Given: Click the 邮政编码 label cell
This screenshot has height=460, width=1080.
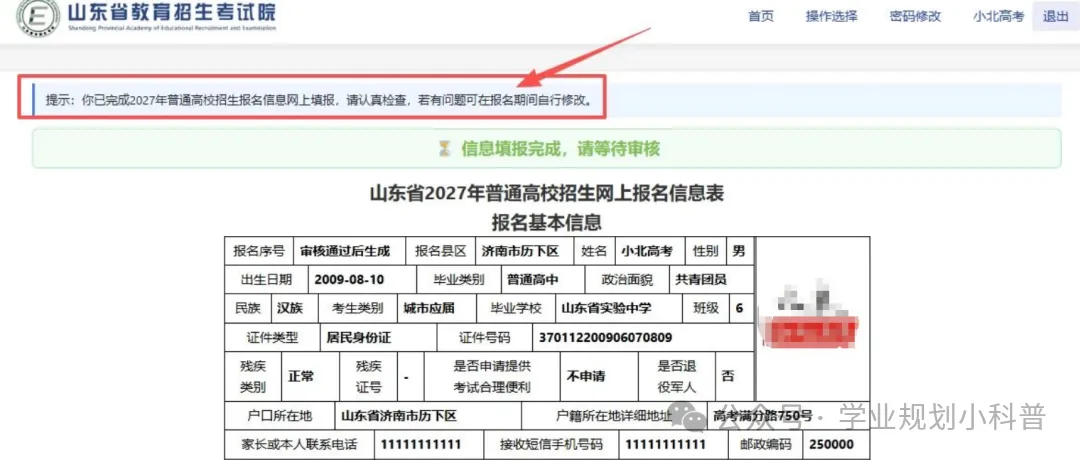Looking at the screenshot, I should pos(767,444).
